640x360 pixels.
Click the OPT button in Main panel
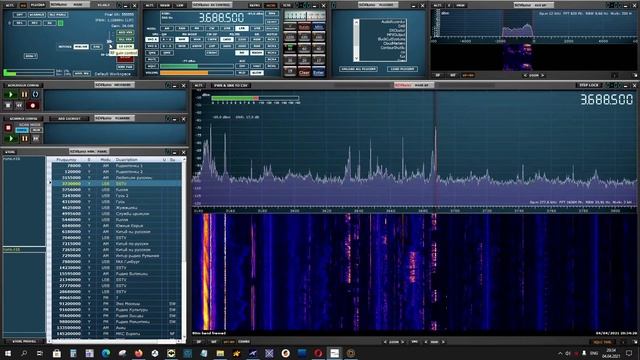click(x=19, y=15)
